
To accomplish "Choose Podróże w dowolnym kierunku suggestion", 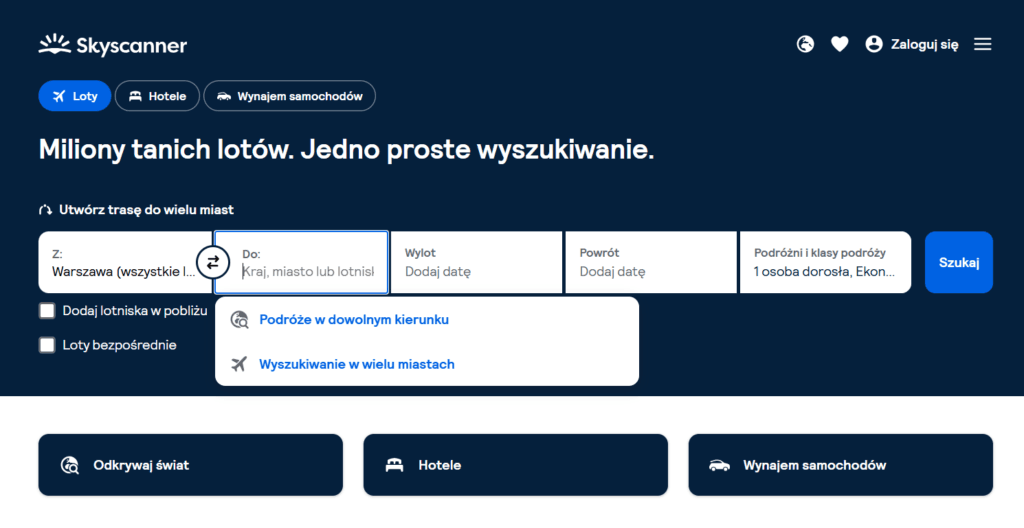I will pos(426,320).
